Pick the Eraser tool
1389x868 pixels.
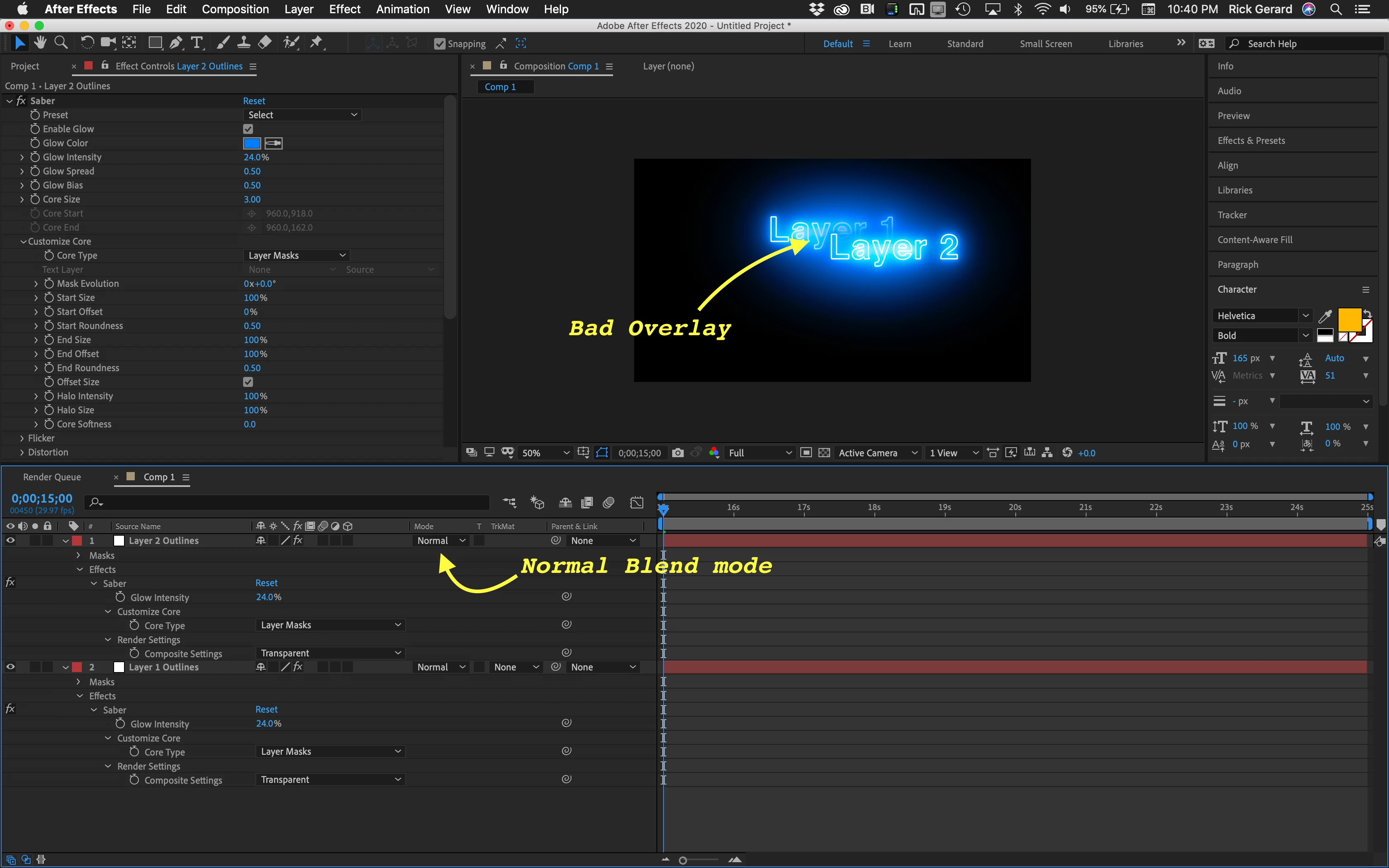pyautogui.click(x=265, y=43)
